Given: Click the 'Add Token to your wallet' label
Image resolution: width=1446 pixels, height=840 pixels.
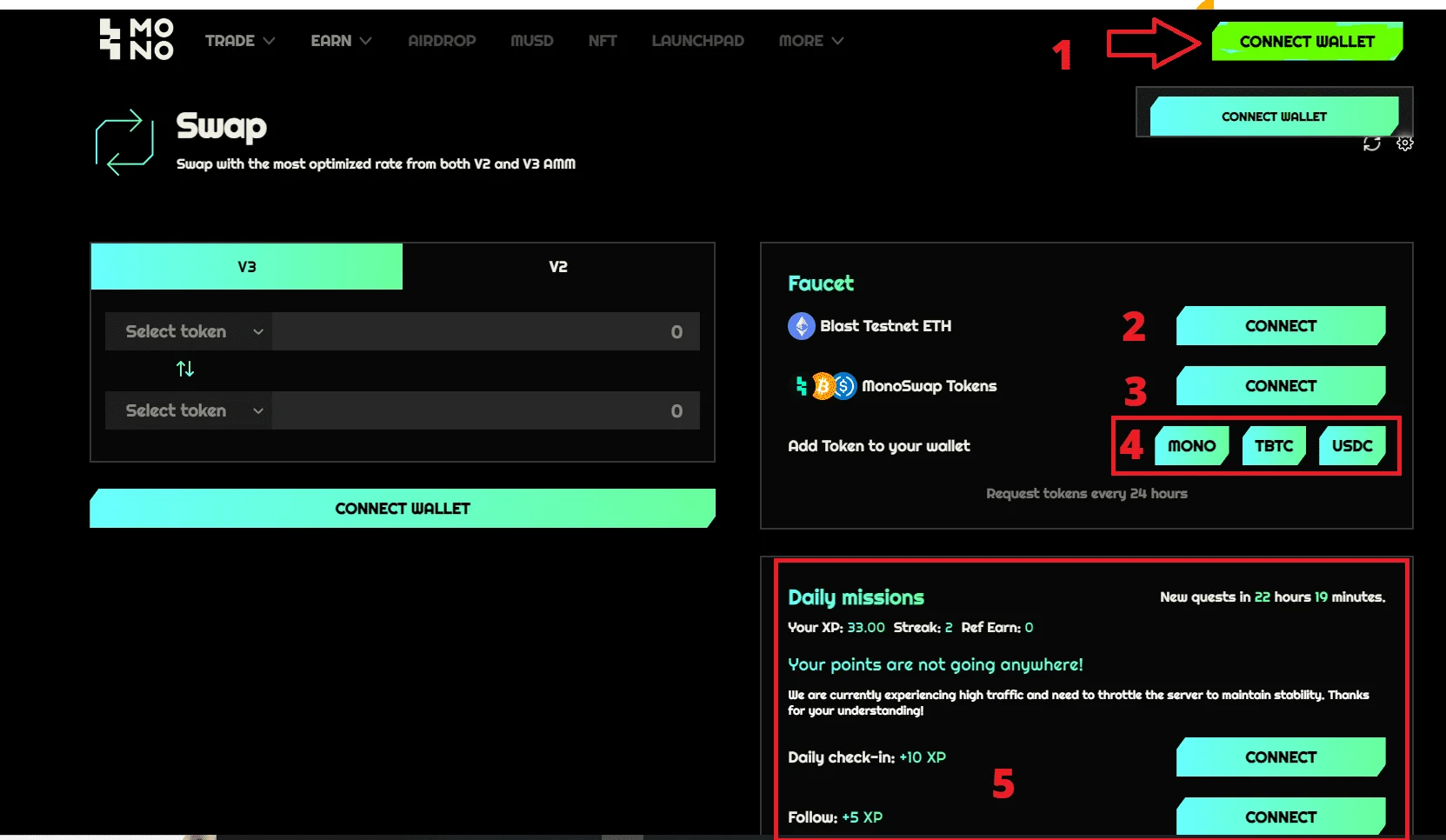Looking at the screenshot, I should pyautogui.click(x=879, y=446).
